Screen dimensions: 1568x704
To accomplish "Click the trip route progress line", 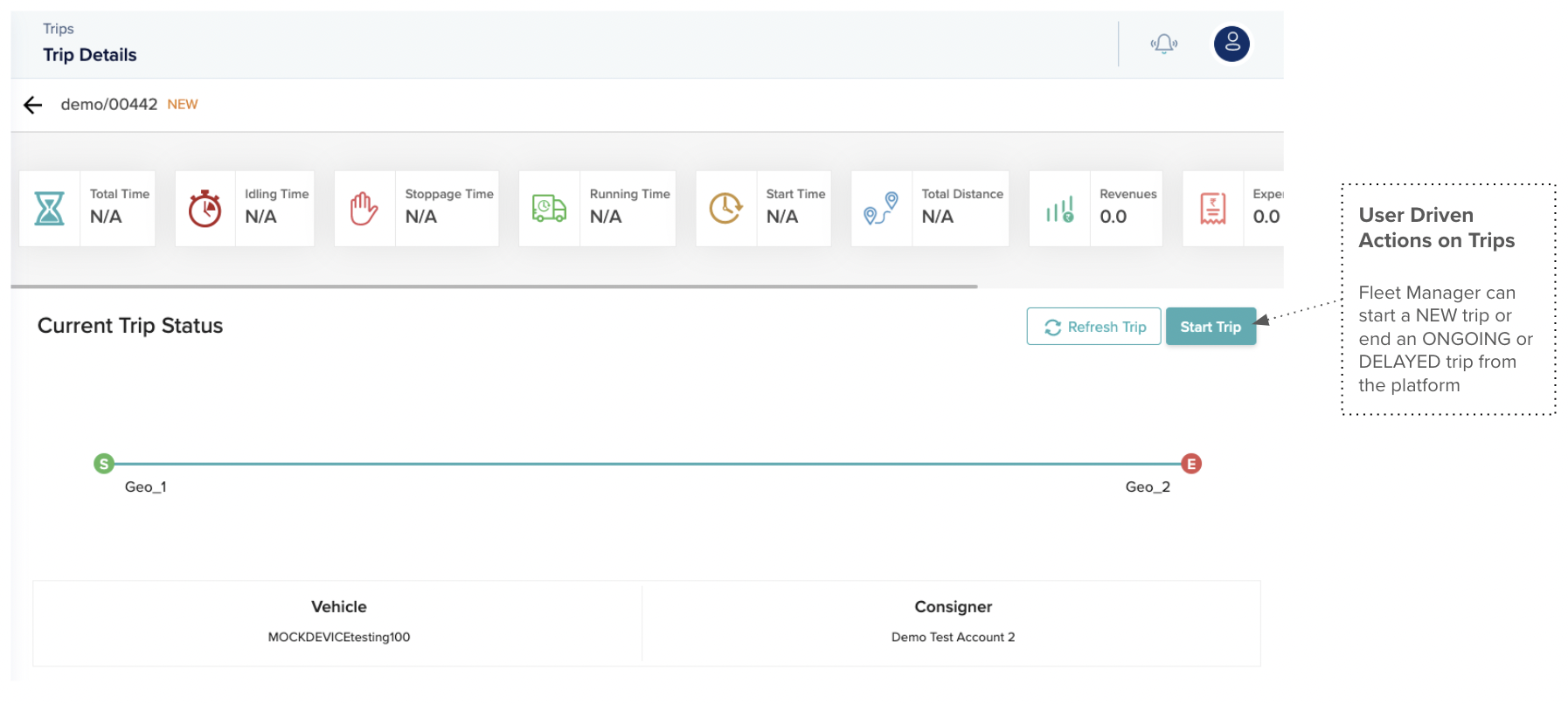I will tap(647, 464).
